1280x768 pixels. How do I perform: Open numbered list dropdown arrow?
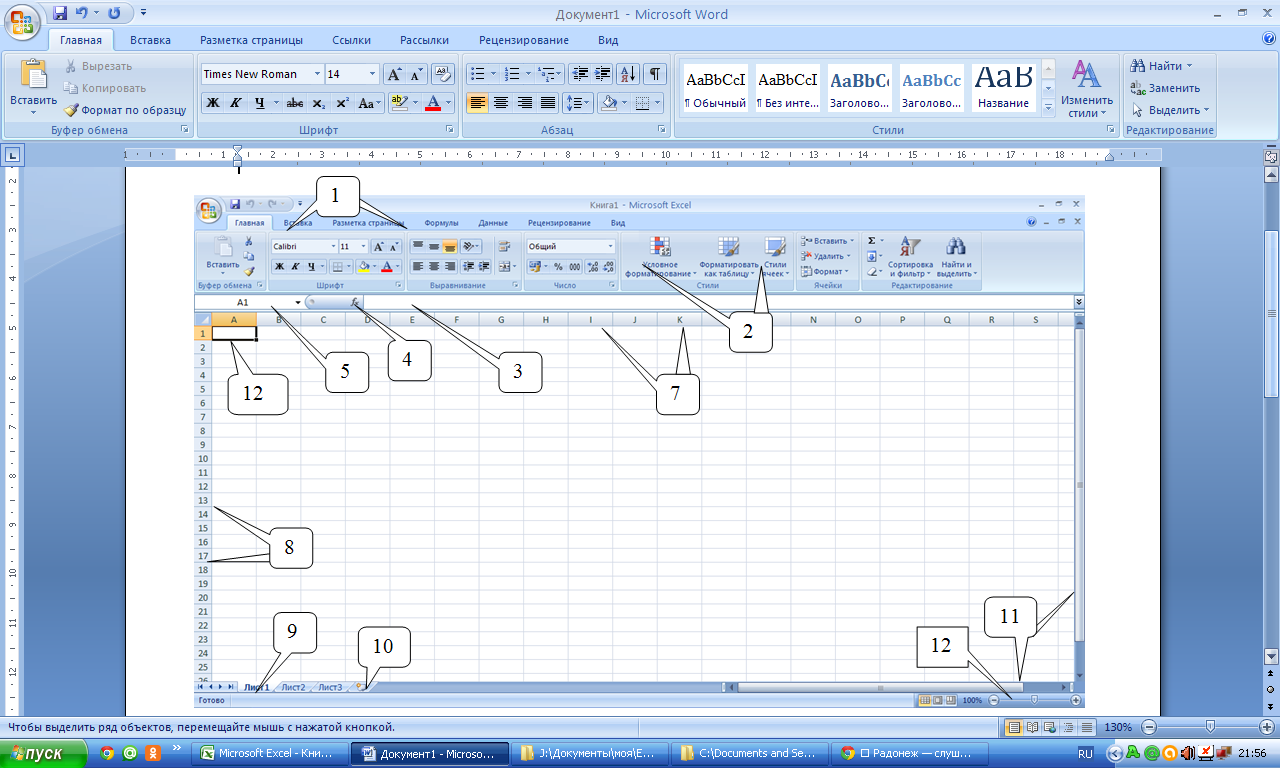pos(527,74)
